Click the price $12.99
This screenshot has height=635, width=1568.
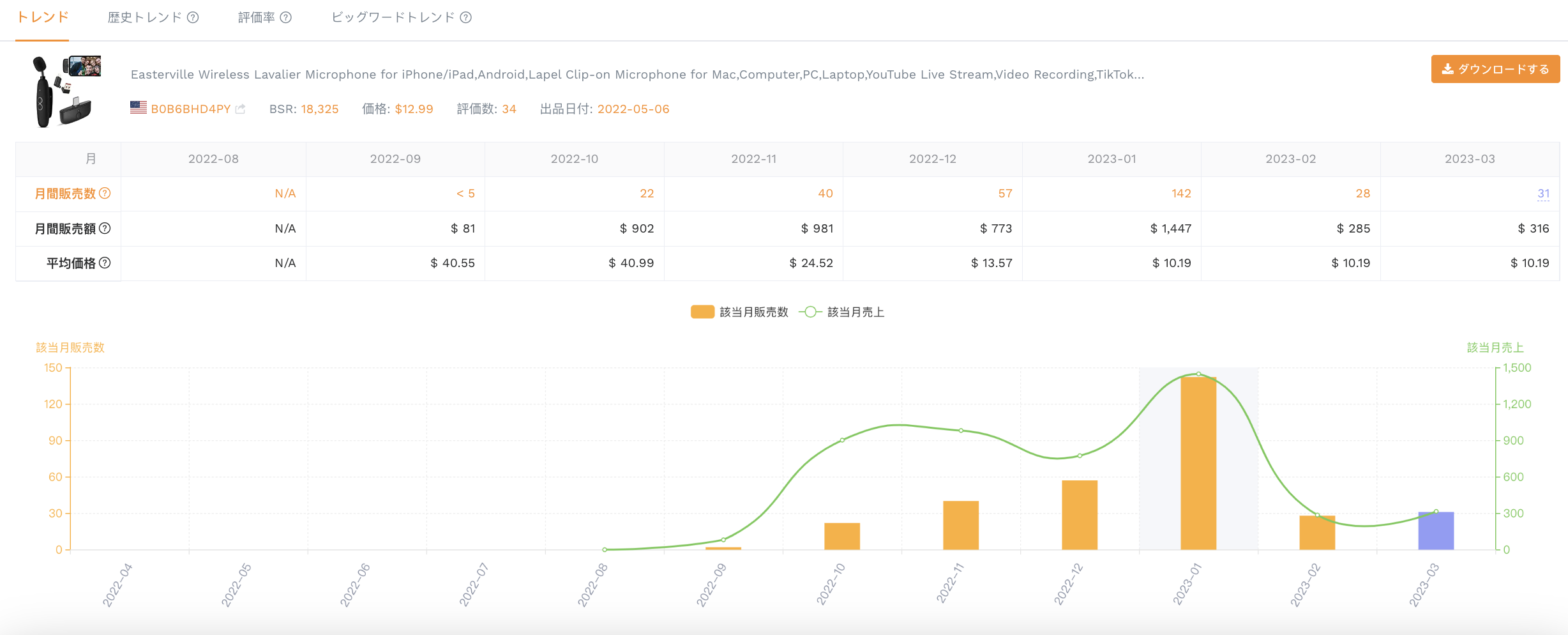click(414, 109)
